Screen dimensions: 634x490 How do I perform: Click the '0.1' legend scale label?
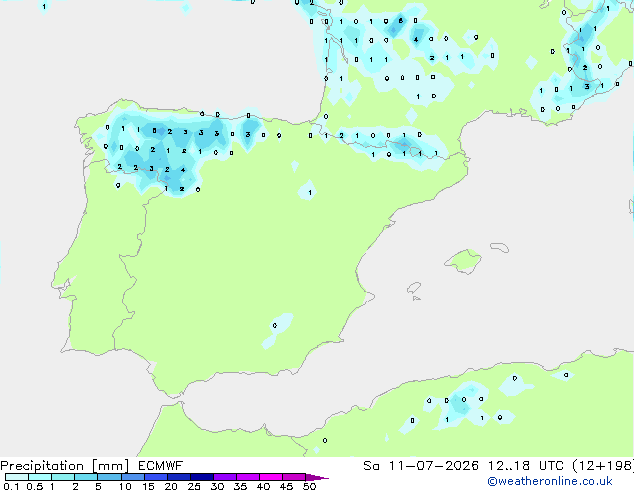click(11, 486)
